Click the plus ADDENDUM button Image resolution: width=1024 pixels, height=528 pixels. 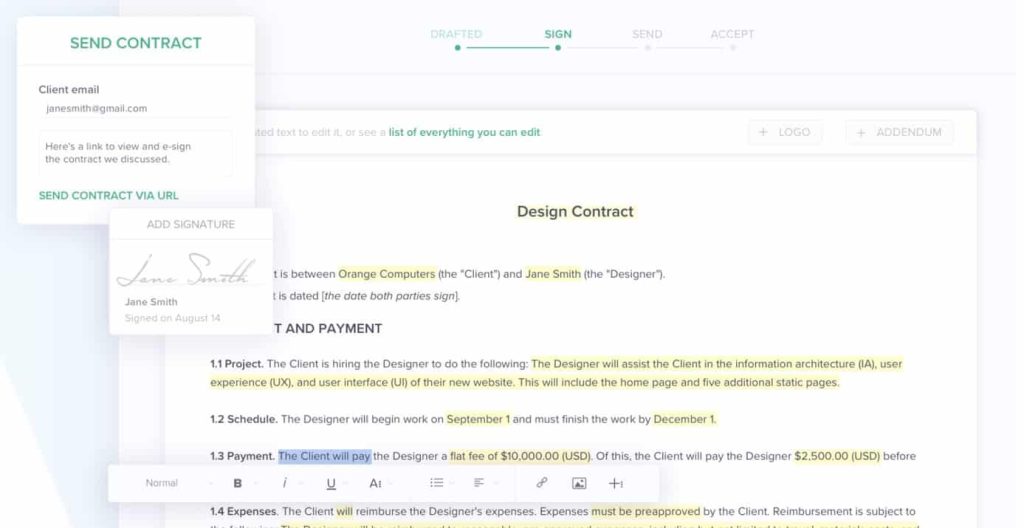click(x=899, y=132)
